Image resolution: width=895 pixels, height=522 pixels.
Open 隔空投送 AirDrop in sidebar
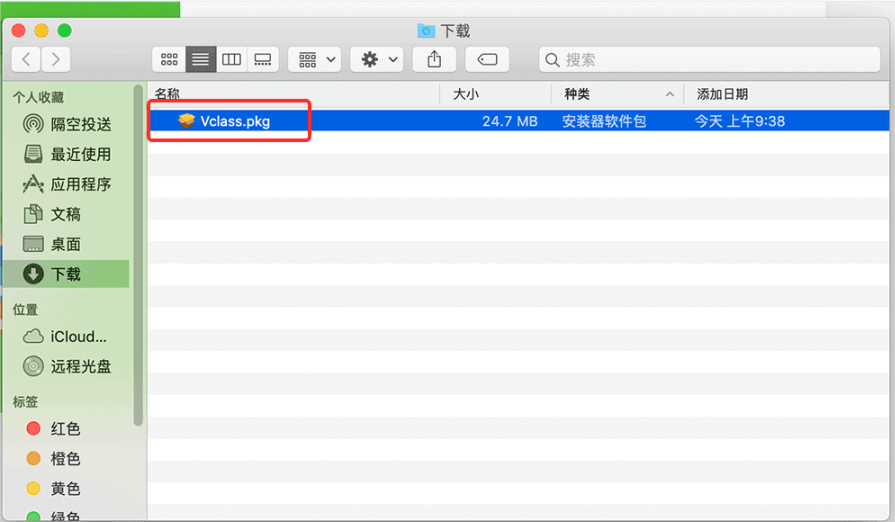point(80,124)
